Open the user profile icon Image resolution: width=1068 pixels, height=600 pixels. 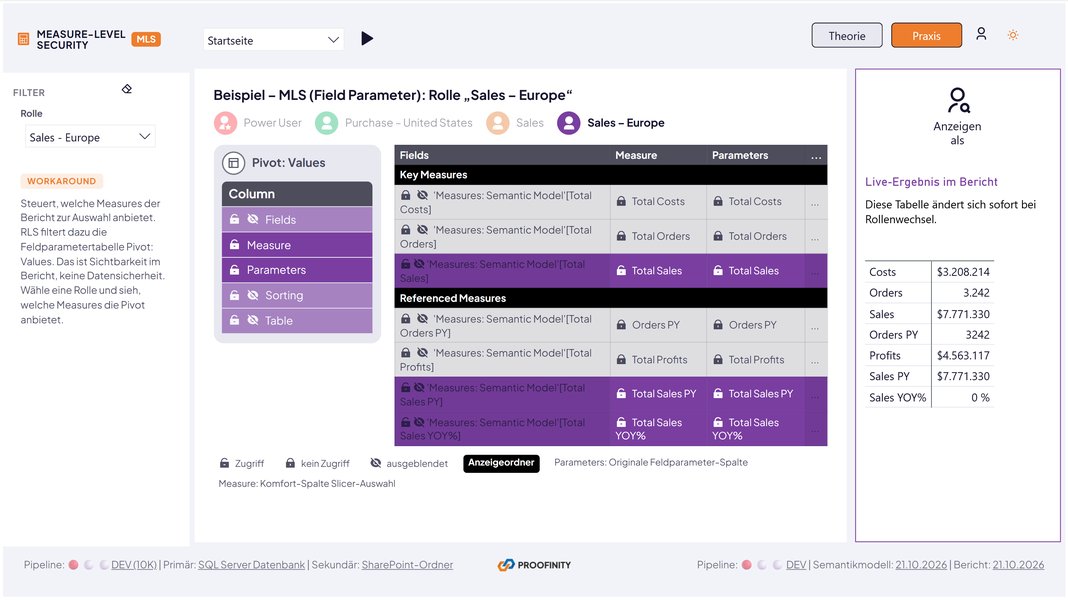(981, 34)
